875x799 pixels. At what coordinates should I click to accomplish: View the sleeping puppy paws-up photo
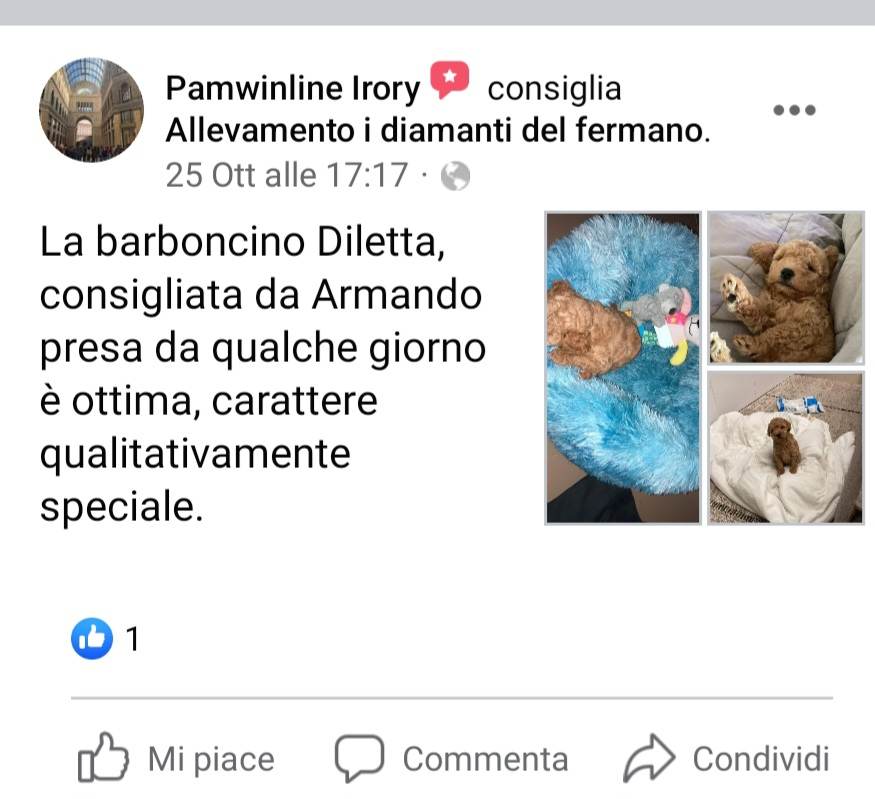point(786,288)
